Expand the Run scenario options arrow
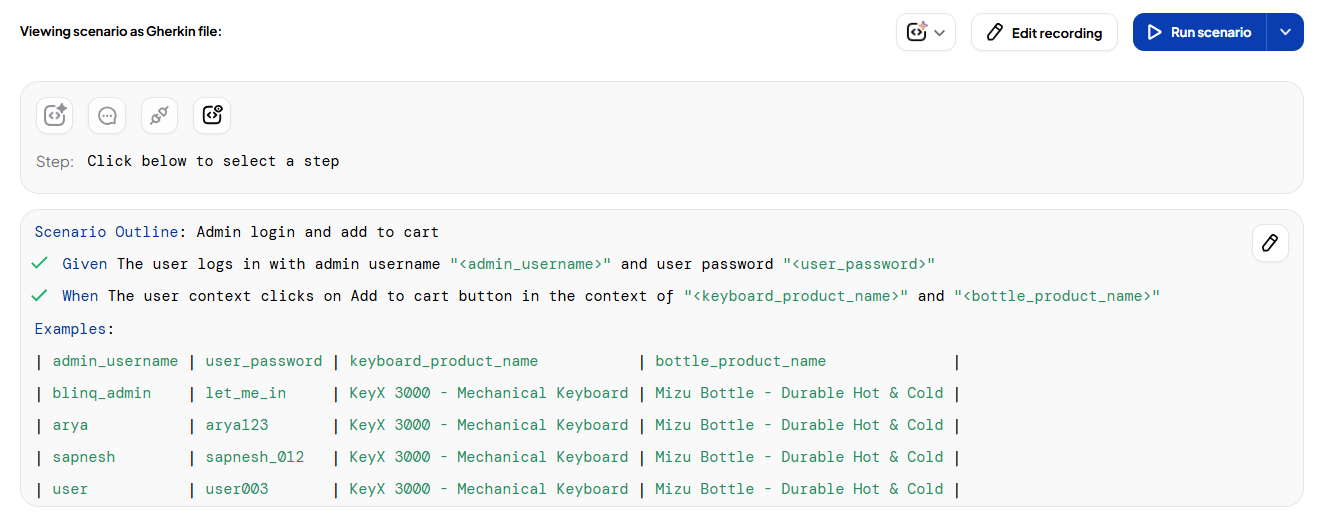 point(1285,32)
